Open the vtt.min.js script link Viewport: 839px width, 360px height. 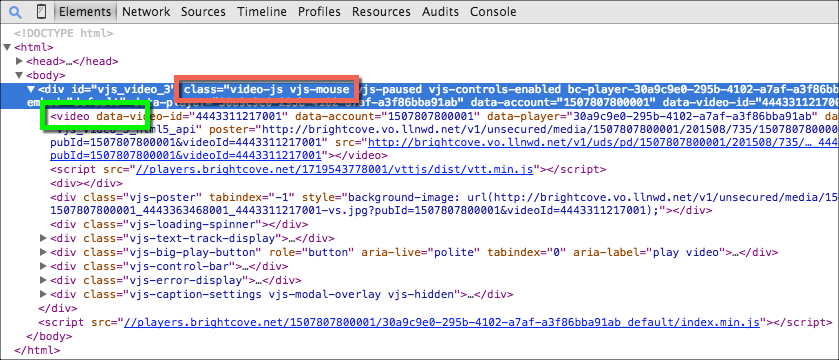coord(335,169)
